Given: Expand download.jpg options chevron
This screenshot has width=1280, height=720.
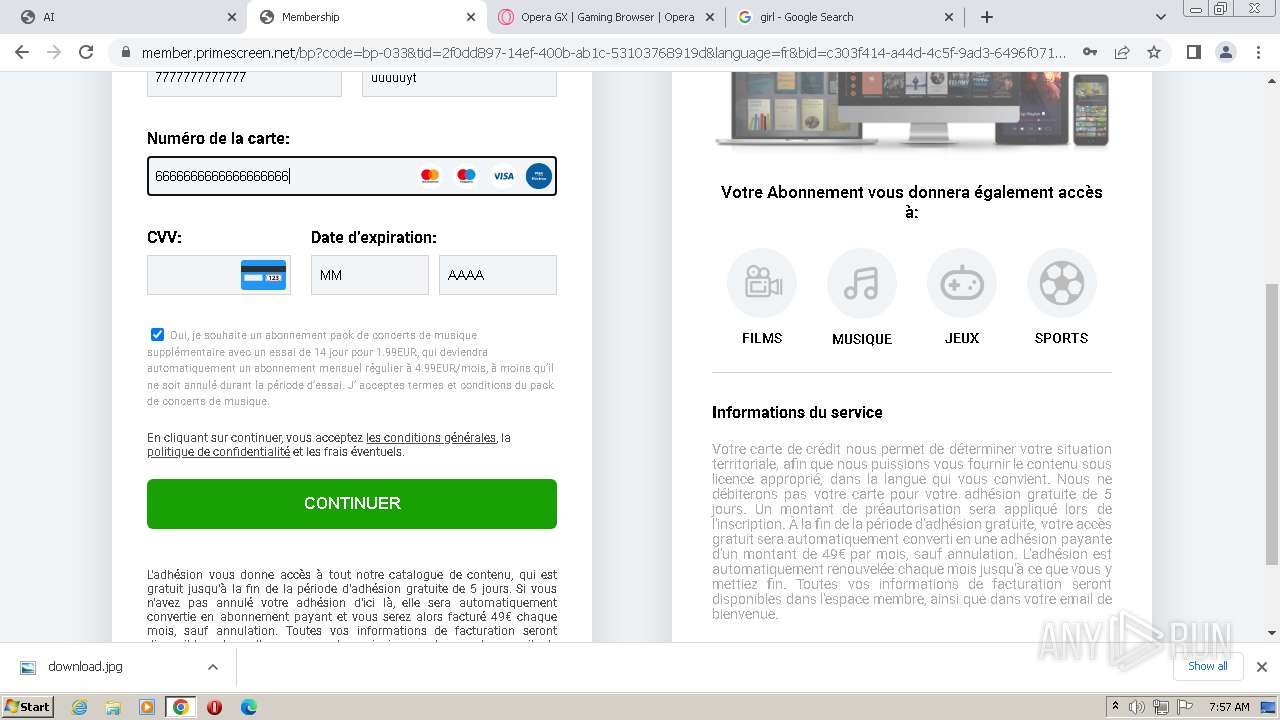Looking at the screenshot, I should [212, 667].
